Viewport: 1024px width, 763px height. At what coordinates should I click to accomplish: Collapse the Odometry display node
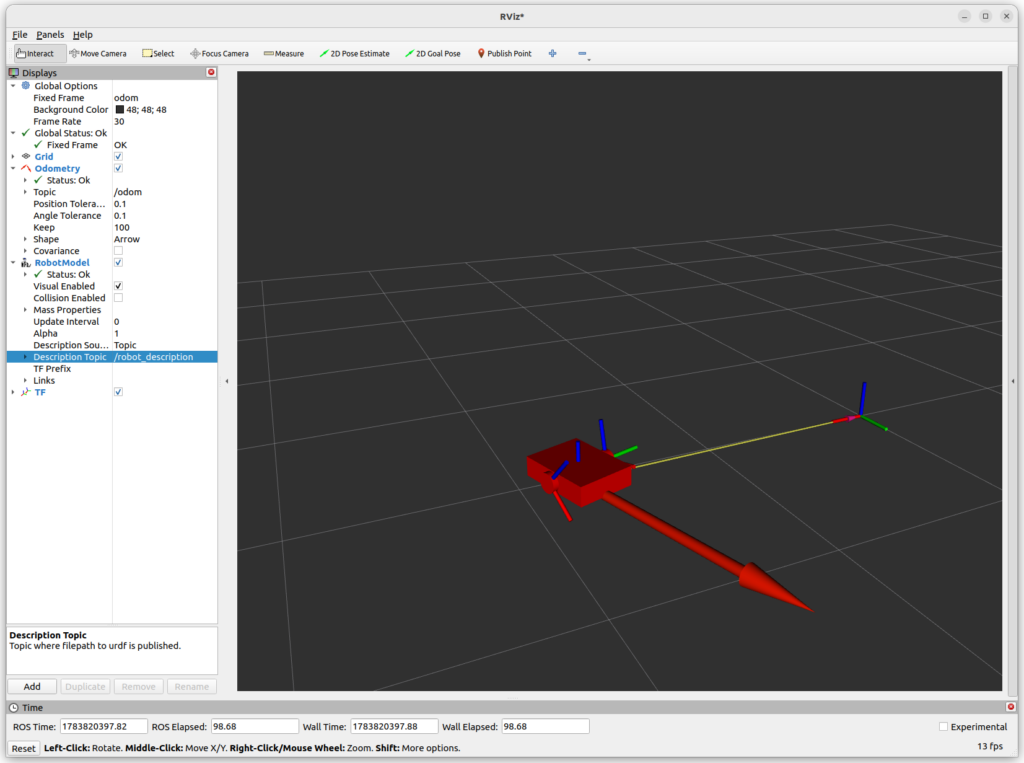[13, 168]
